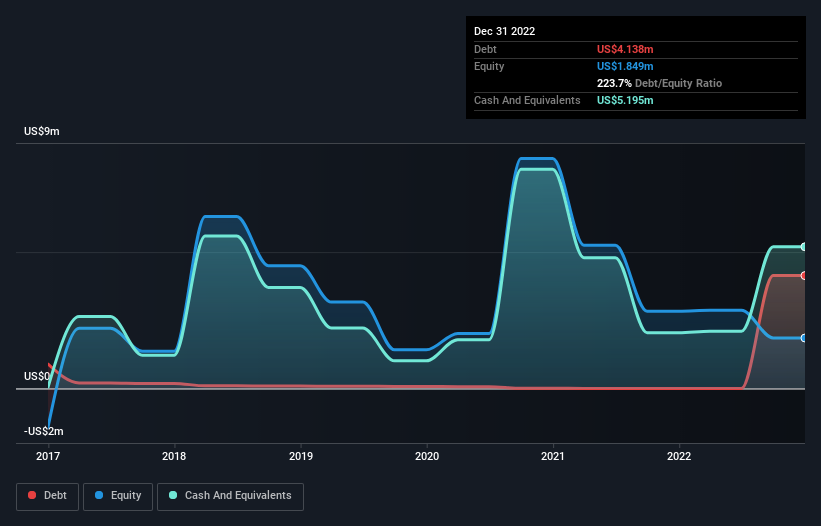Click the US$1.849m equity value
The width and height of the screenshot is (821, 526).
tap(625, 66)
